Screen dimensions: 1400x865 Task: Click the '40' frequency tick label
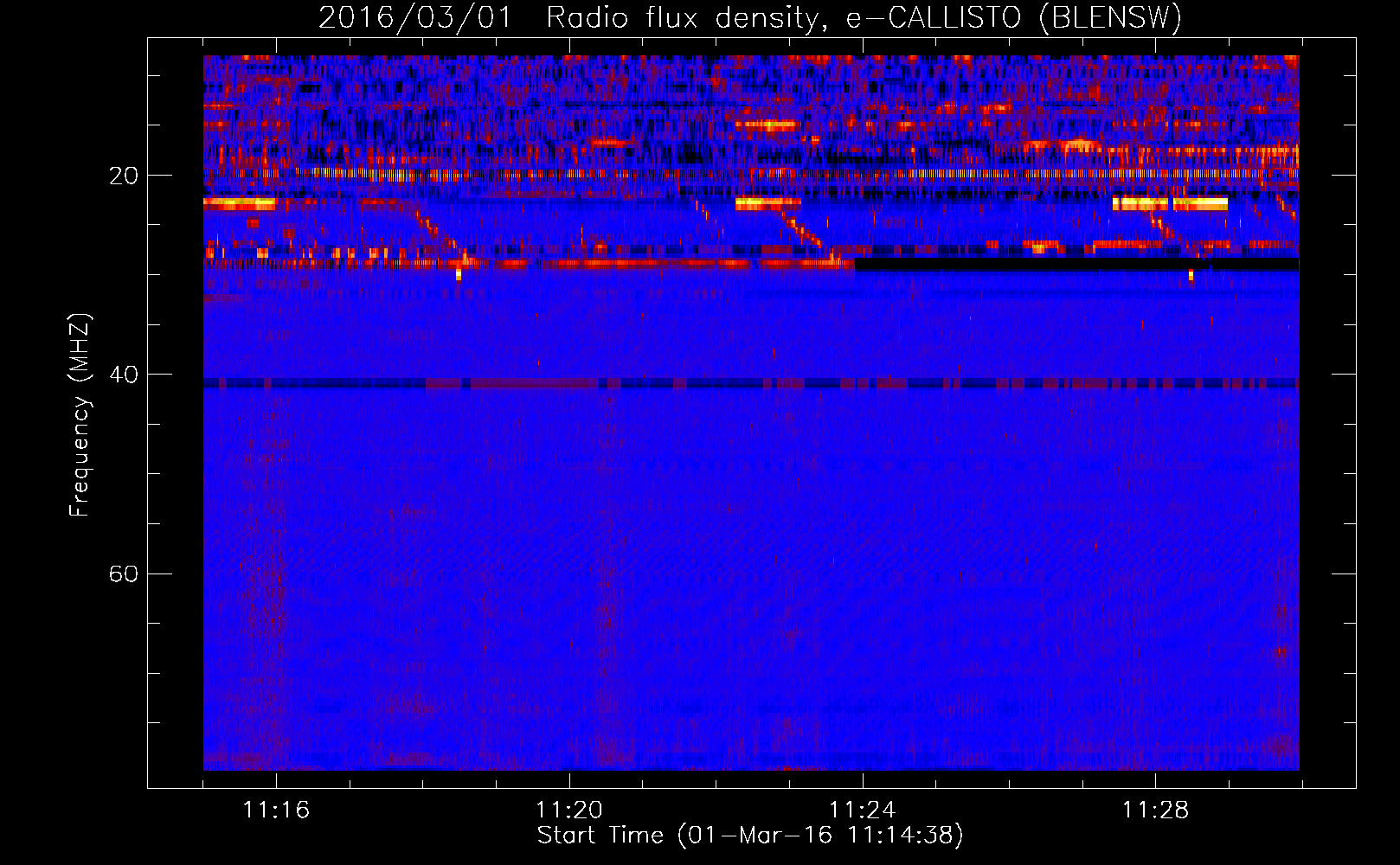[x=124, y=375]
